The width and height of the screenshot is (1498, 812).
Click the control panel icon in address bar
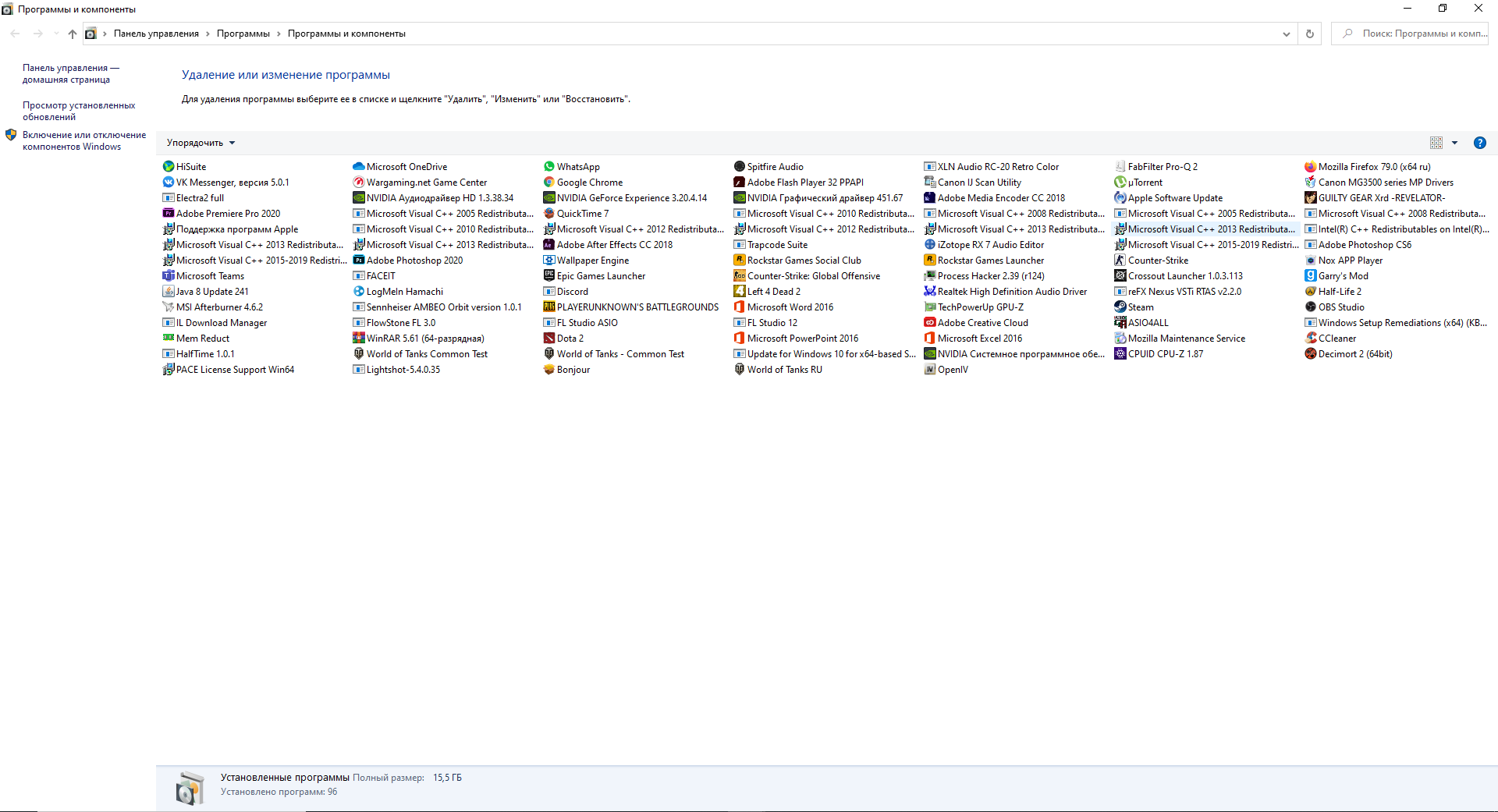coord(91,34)
